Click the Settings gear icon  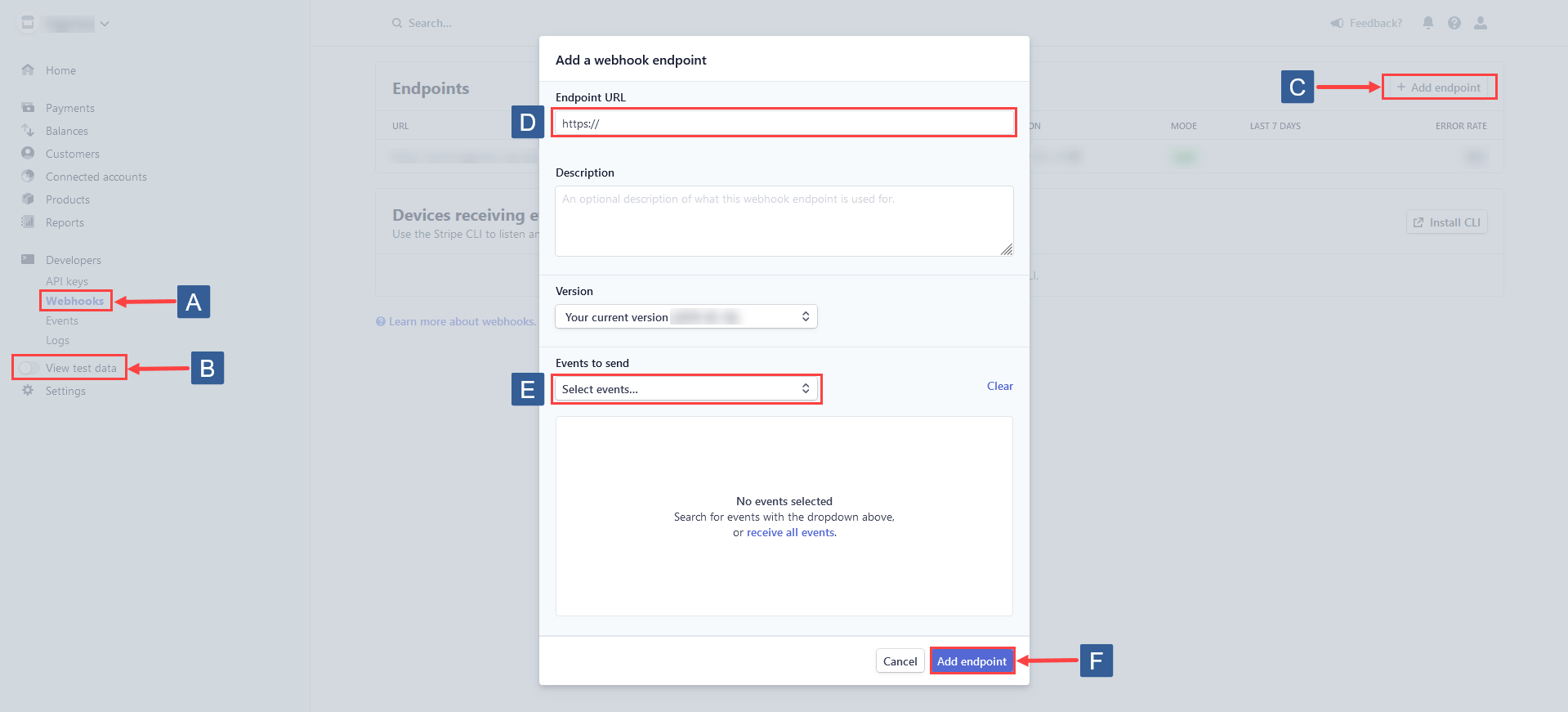point(28,390)
